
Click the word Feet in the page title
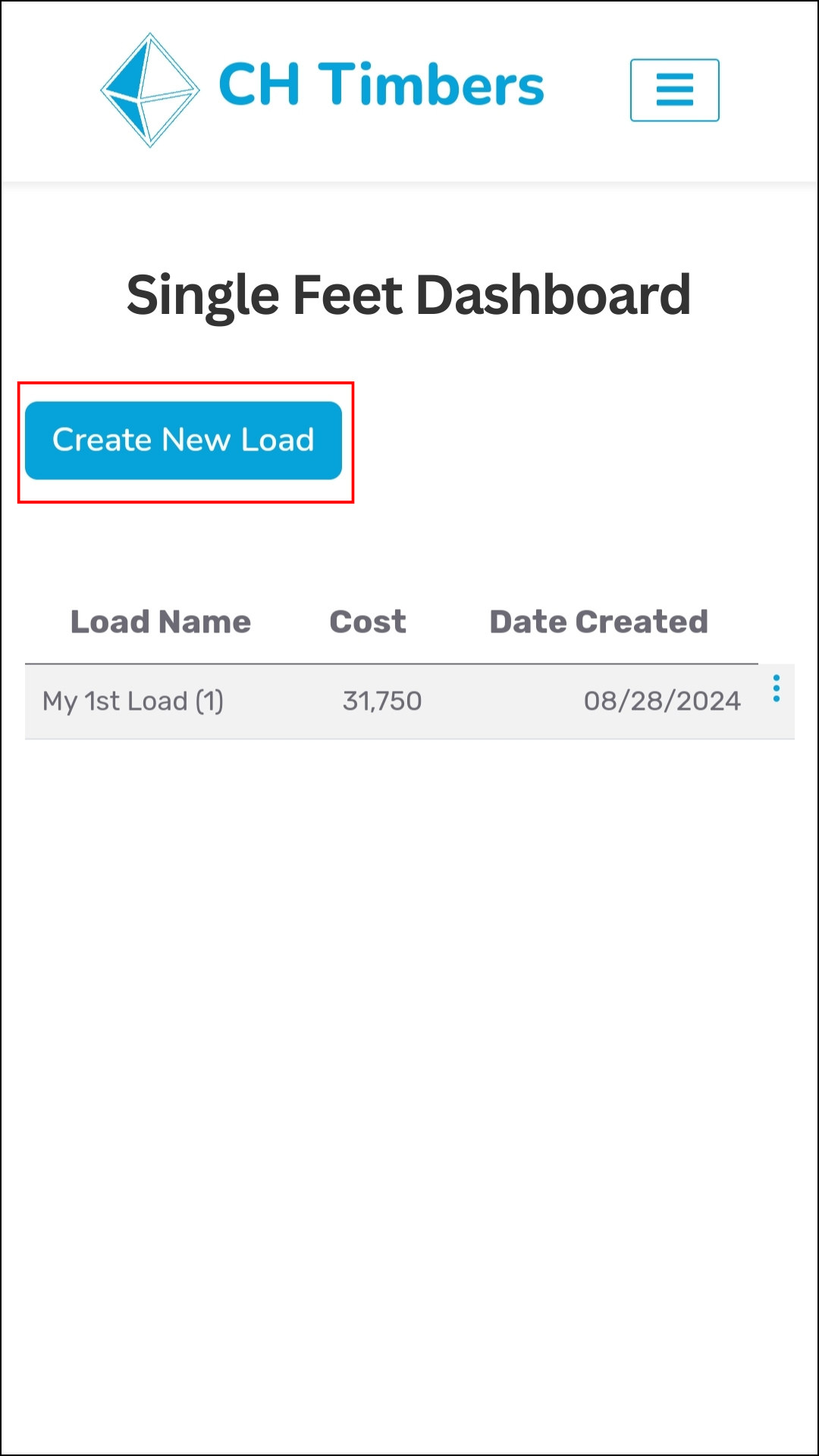(x=347, y=294)
